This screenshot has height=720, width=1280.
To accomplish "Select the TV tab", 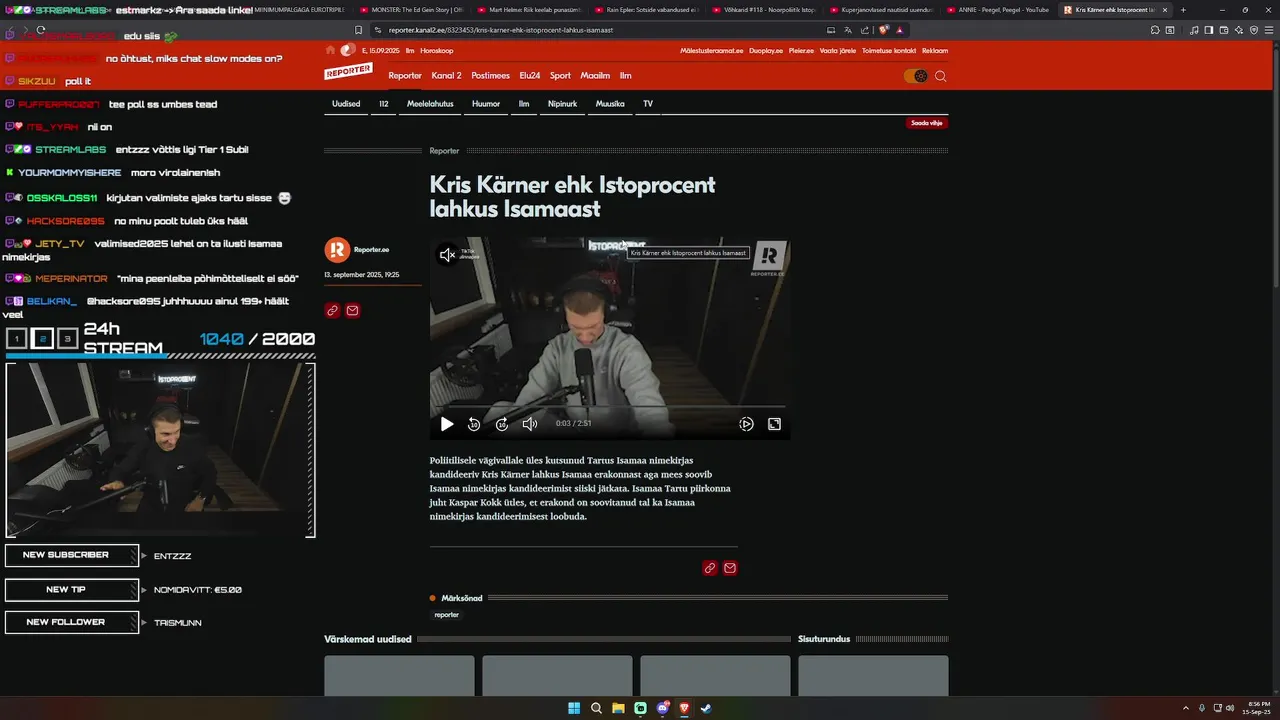I will (x=648, y=104).
